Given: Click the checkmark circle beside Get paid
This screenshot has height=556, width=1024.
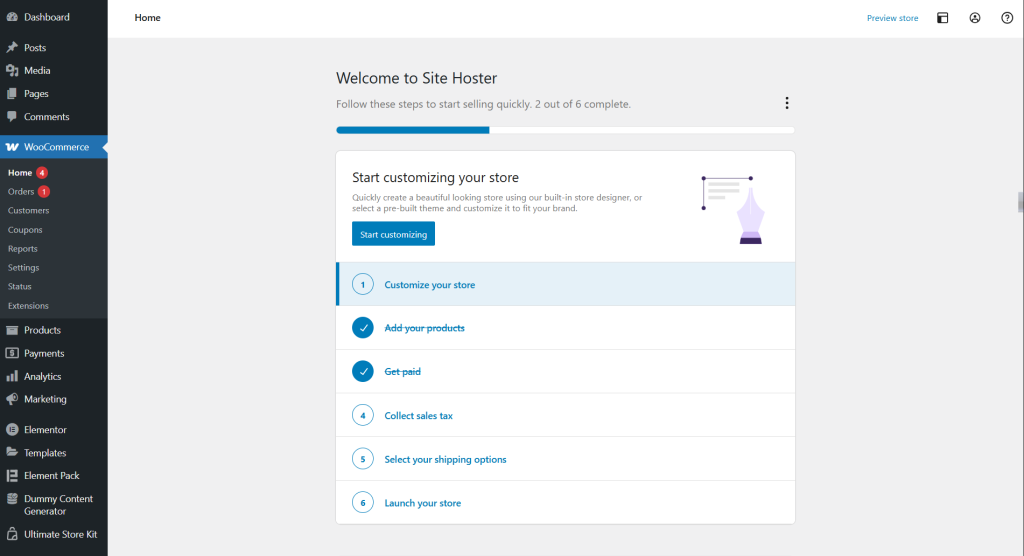Looking at the screenshot, I should pos(362,371).
